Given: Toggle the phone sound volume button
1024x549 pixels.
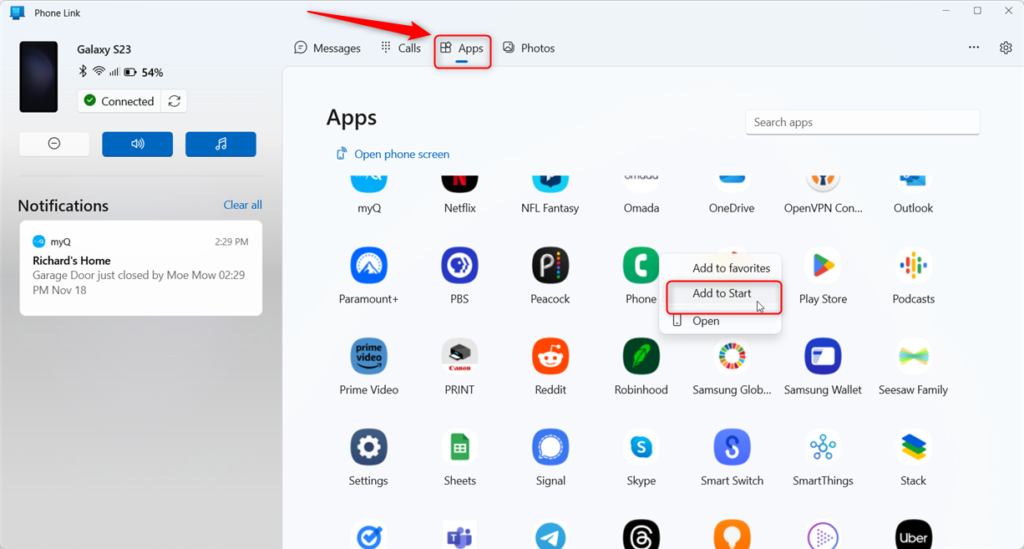Looking at the screenshot, I should click(x=137, y=144).
